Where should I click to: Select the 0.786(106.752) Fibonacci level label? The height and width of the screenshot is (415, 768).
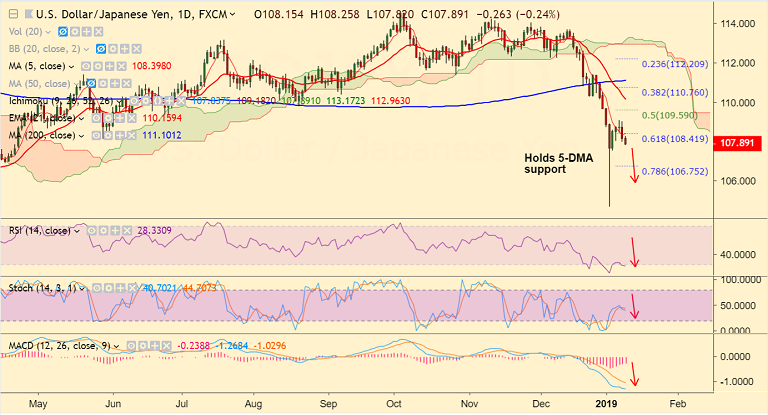point(675,171)
